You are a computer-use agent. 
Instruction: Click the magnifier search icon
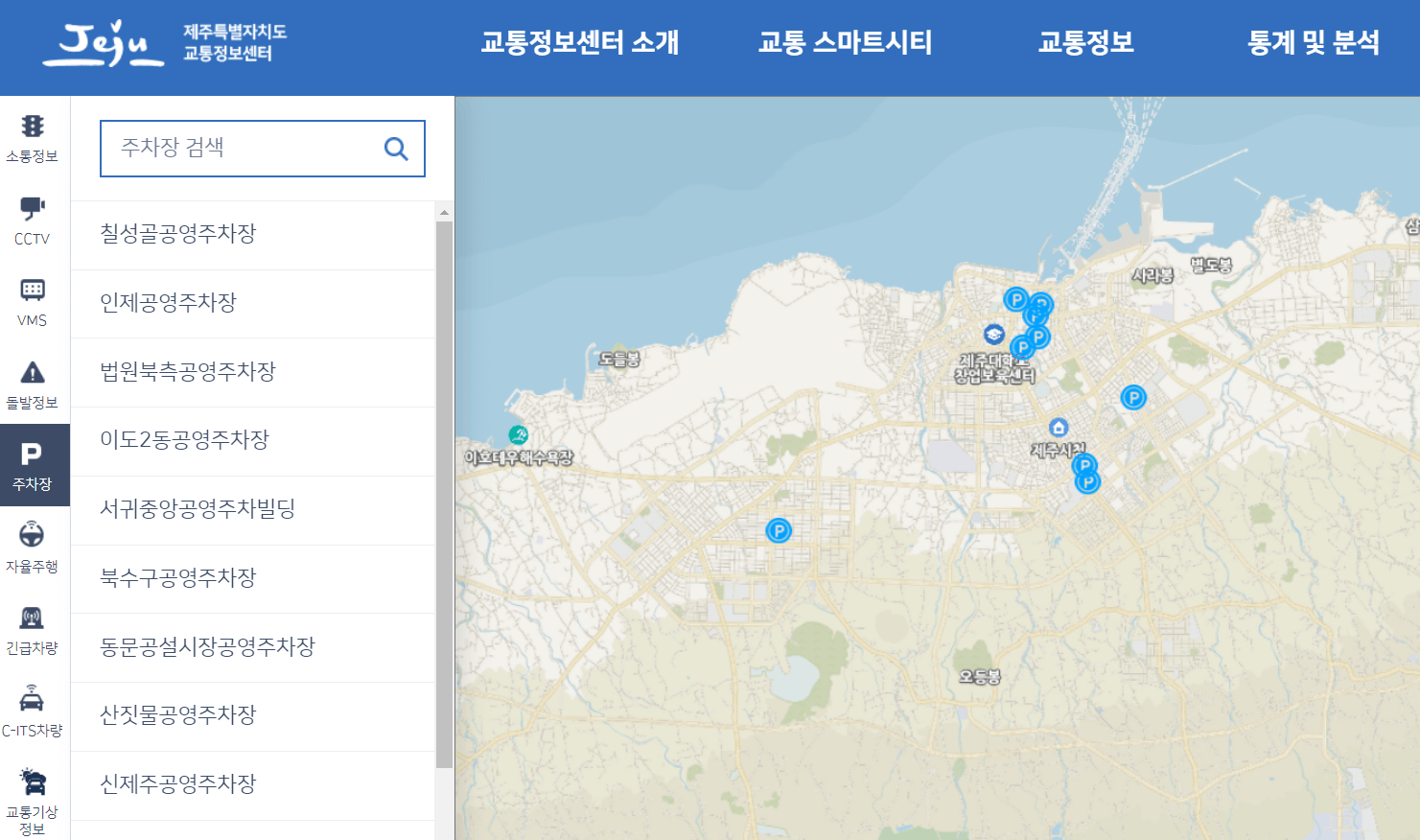[395, 149]
